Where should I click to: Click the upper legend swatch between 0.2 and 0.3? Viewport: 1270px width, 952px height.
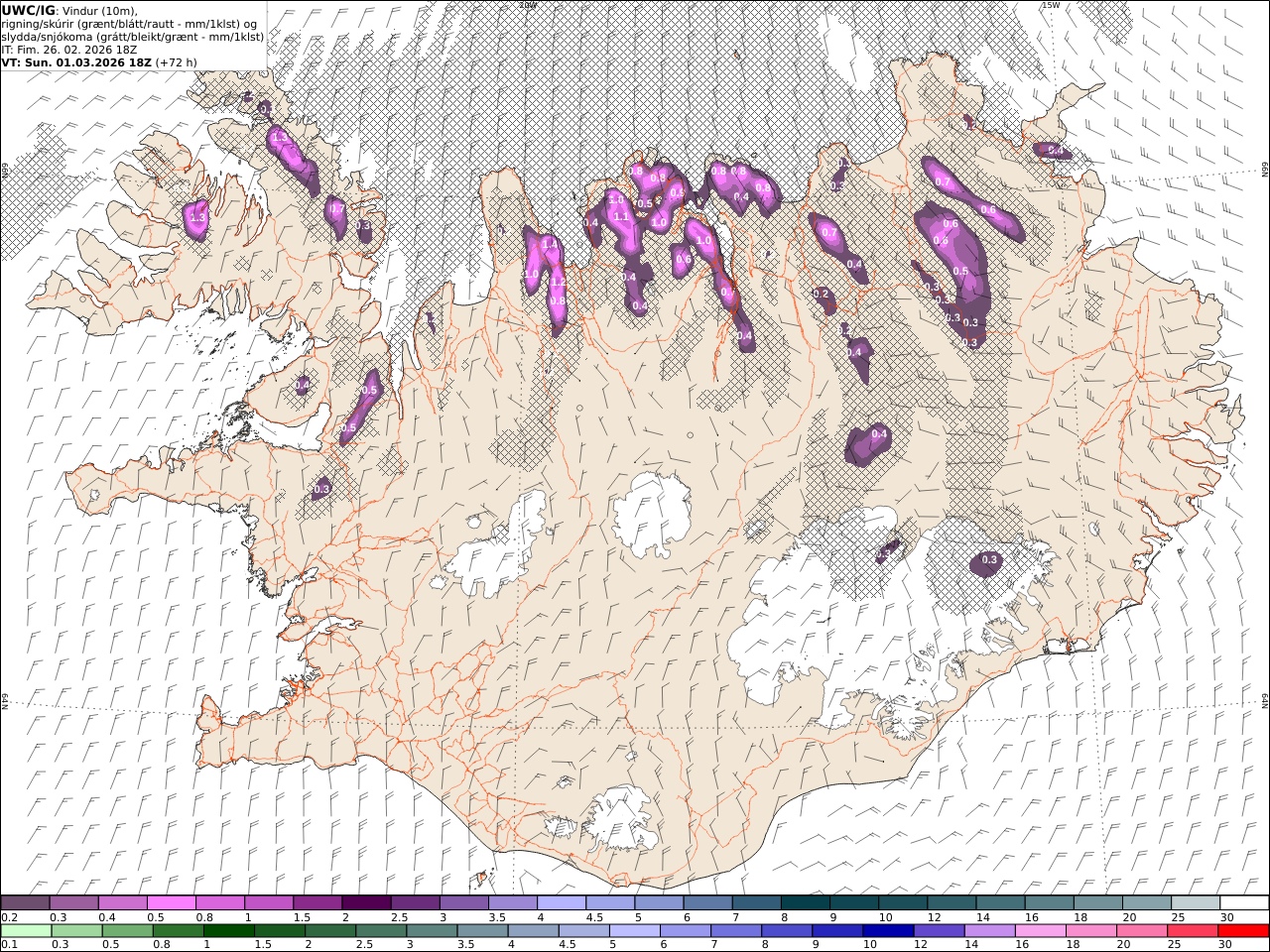coord(26,902)
